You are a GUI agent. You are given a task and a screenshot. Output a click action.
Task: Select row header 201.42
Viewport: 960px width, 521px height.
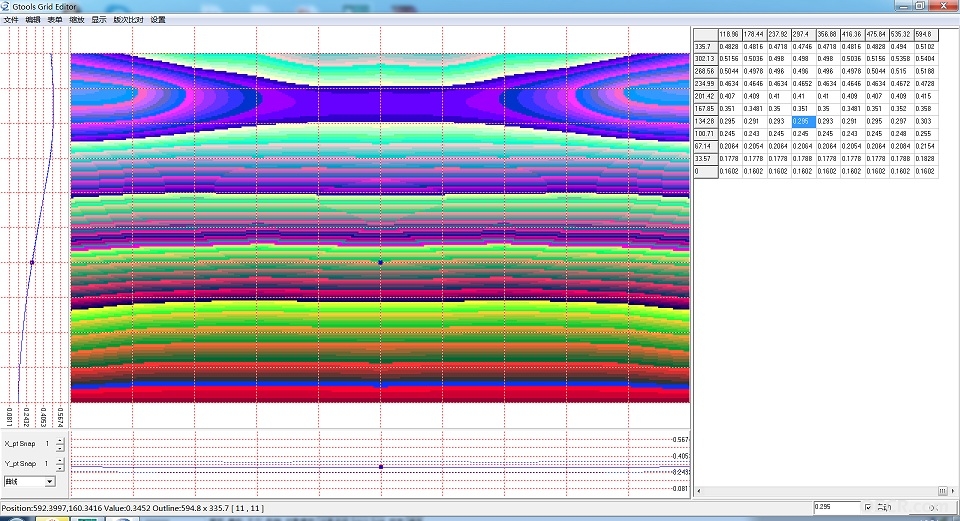706,96
